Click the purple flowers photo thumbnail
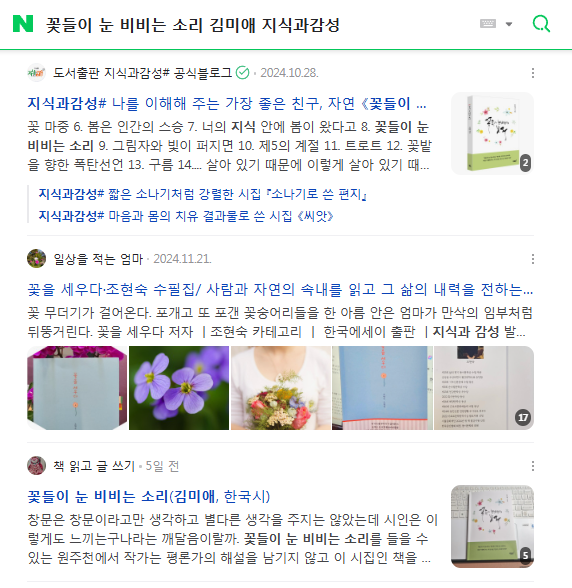The width and height of the screenshot is (572, 588). 179,388
